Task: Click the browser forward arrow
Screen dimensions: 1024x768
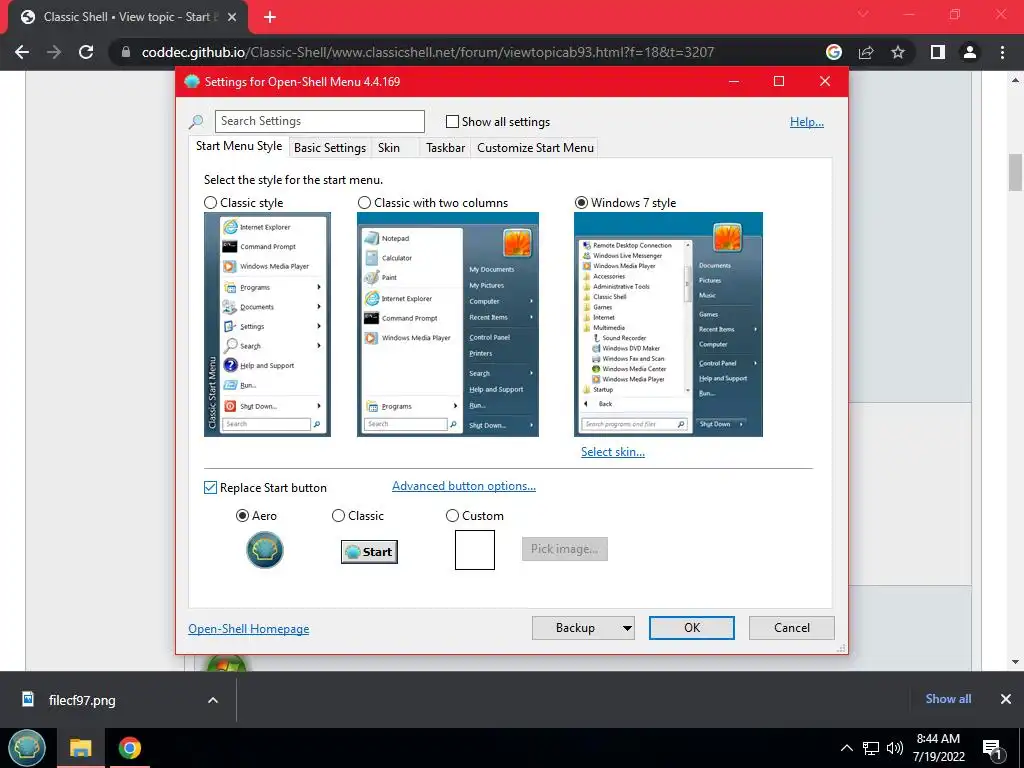Action: click(x=54, y=52)
